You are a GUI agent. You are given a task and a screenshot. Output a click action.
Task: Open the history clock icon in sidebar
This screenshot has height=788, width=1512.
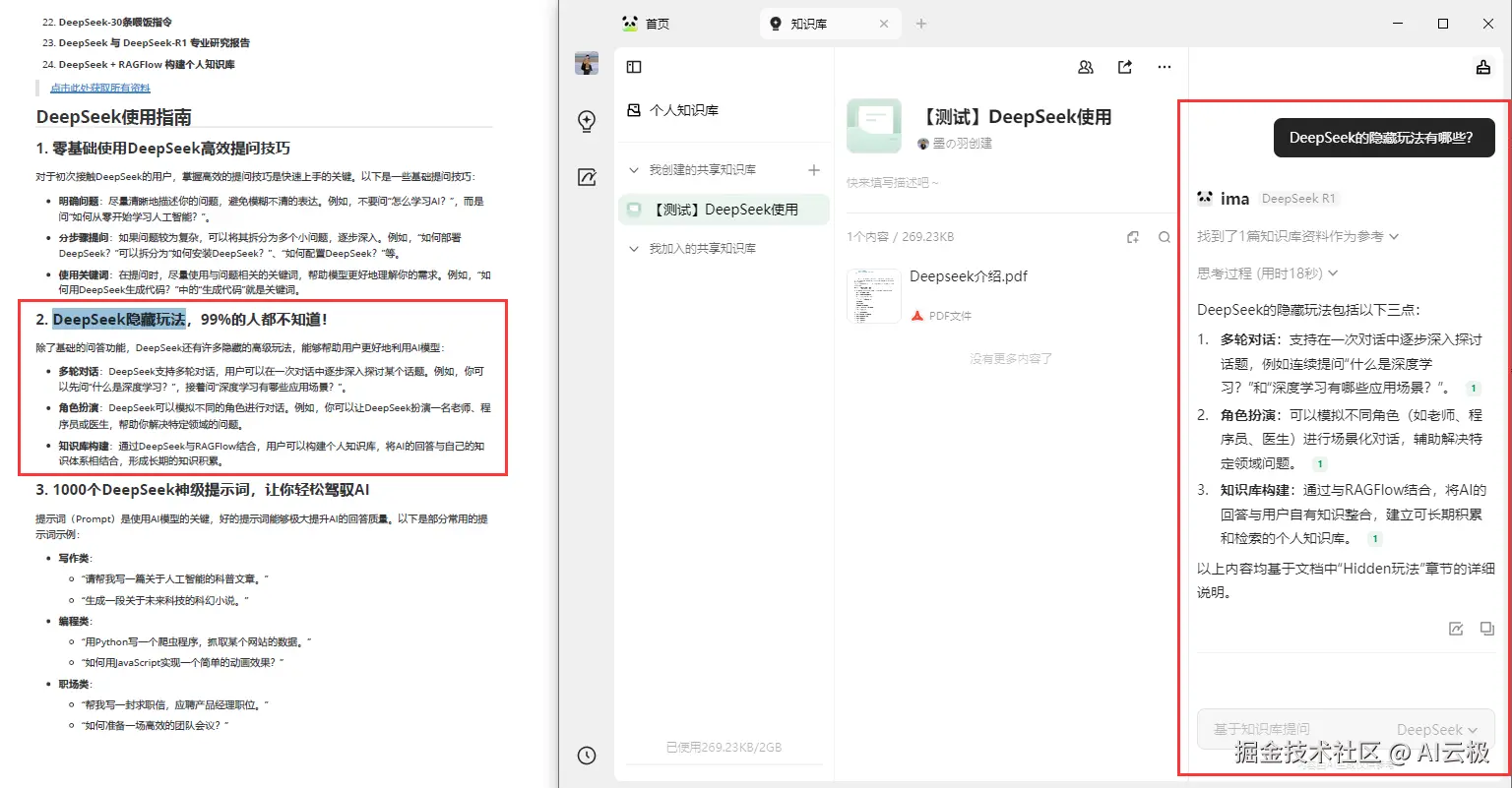(587, 756)
